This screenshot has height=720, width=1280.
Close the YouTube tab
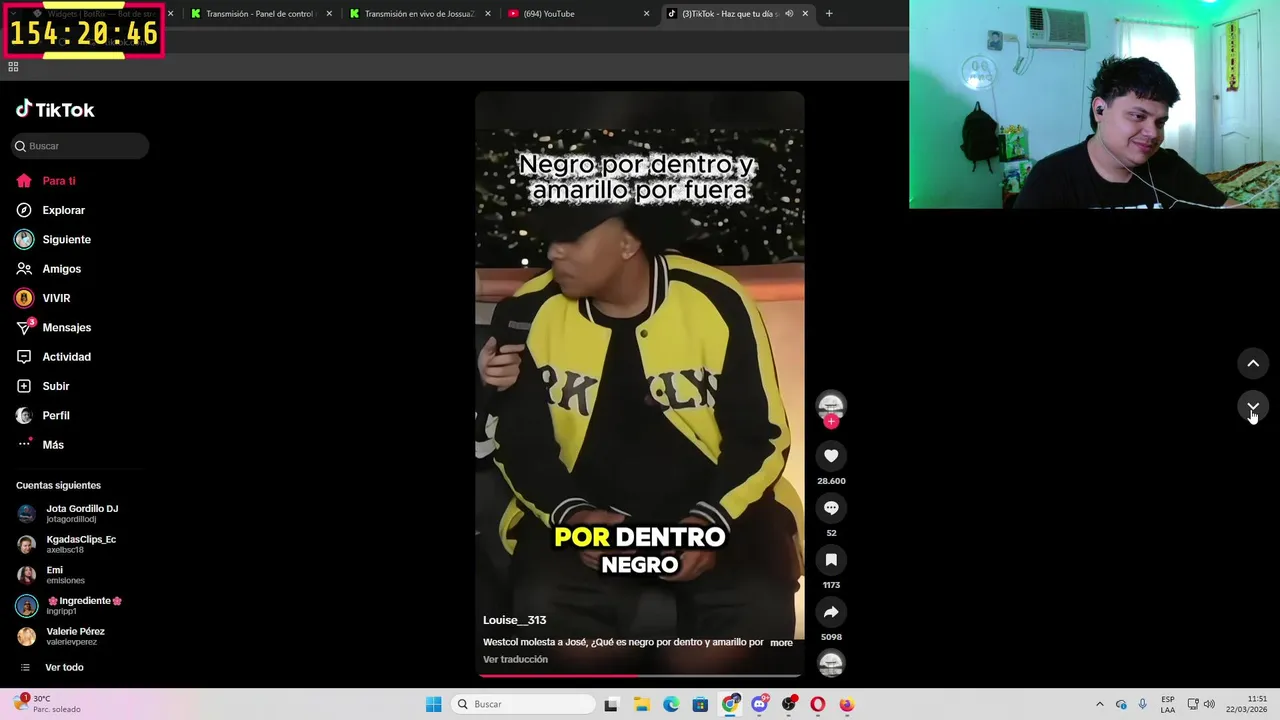[646, 14]
